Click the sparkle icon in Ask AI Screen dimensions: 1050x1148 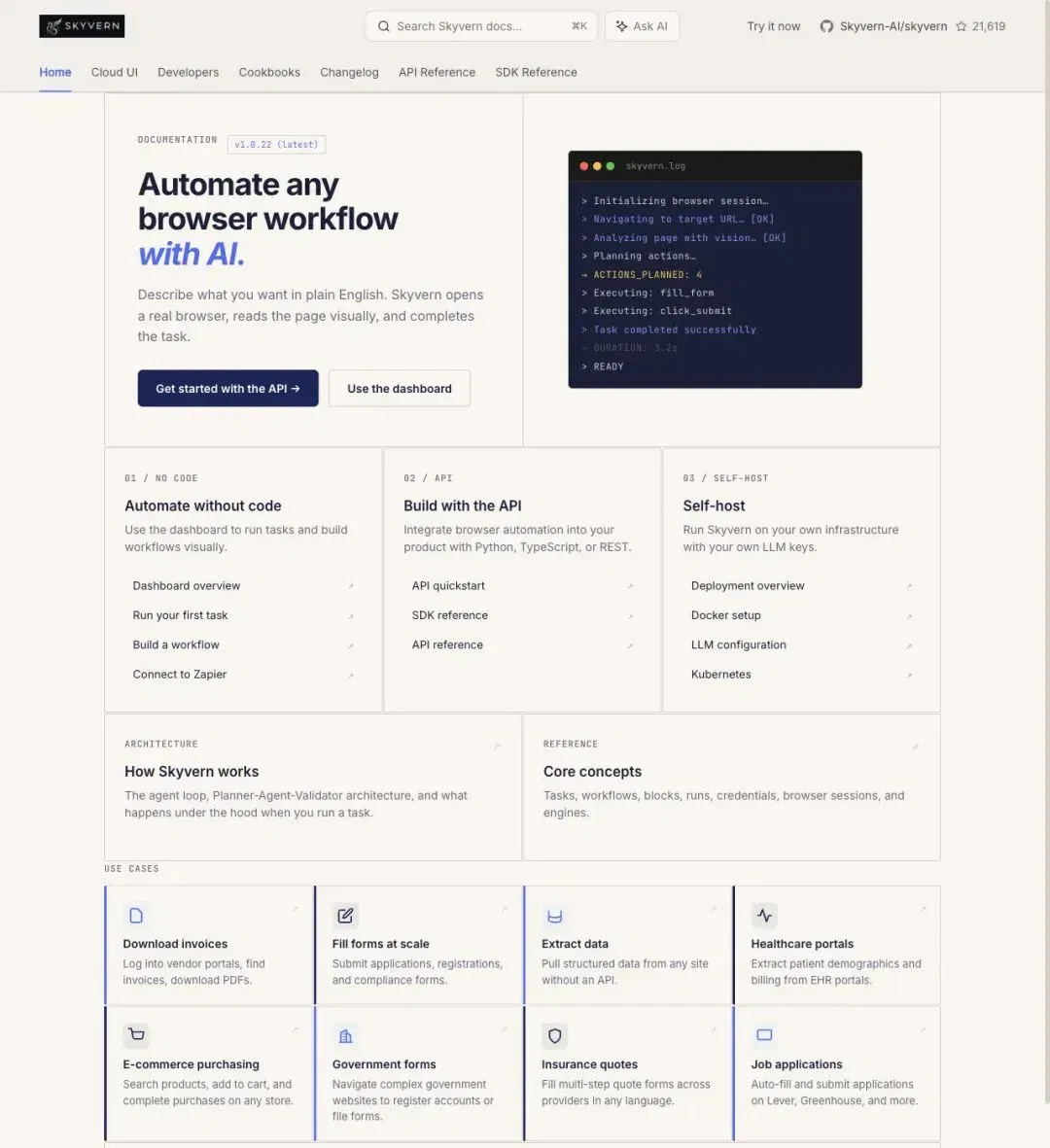[x=621, y=26]
